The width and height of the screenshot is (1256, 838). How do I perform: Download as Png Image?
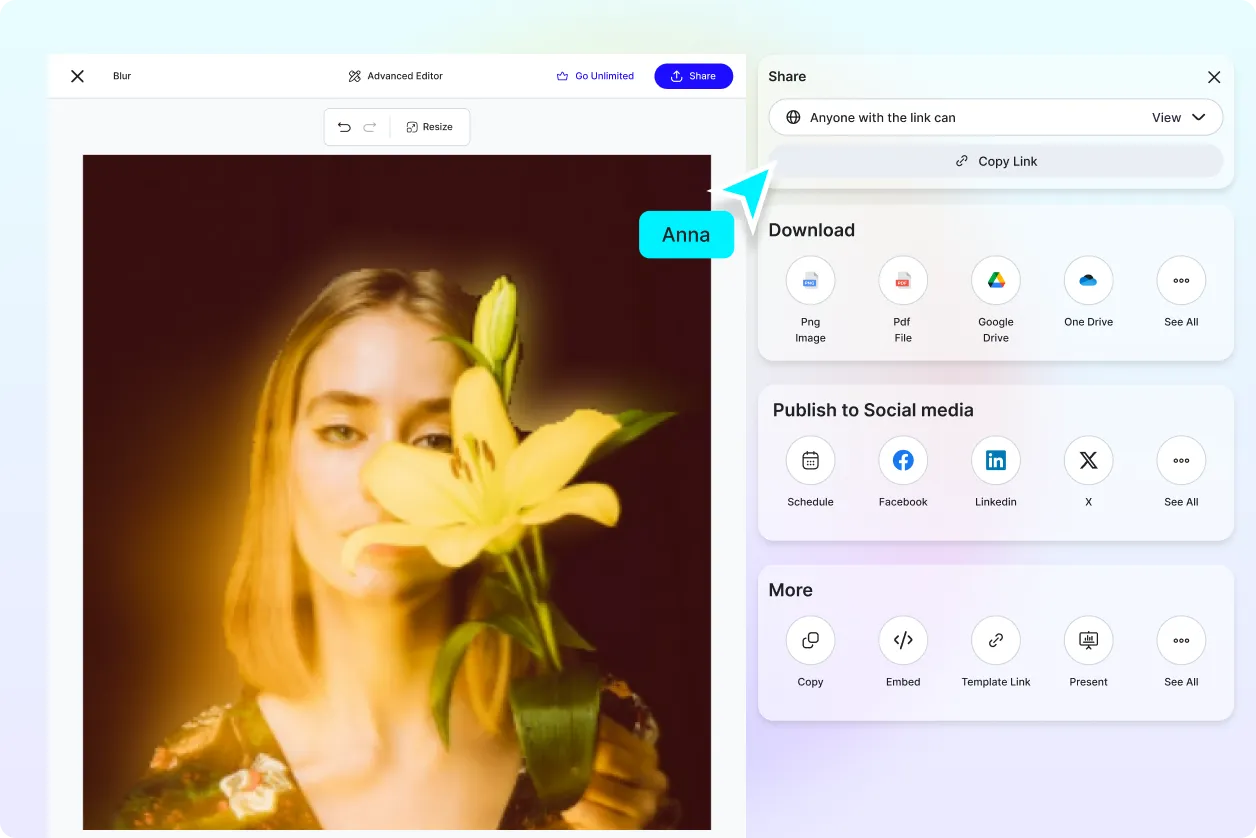click(x=810, y=281)
